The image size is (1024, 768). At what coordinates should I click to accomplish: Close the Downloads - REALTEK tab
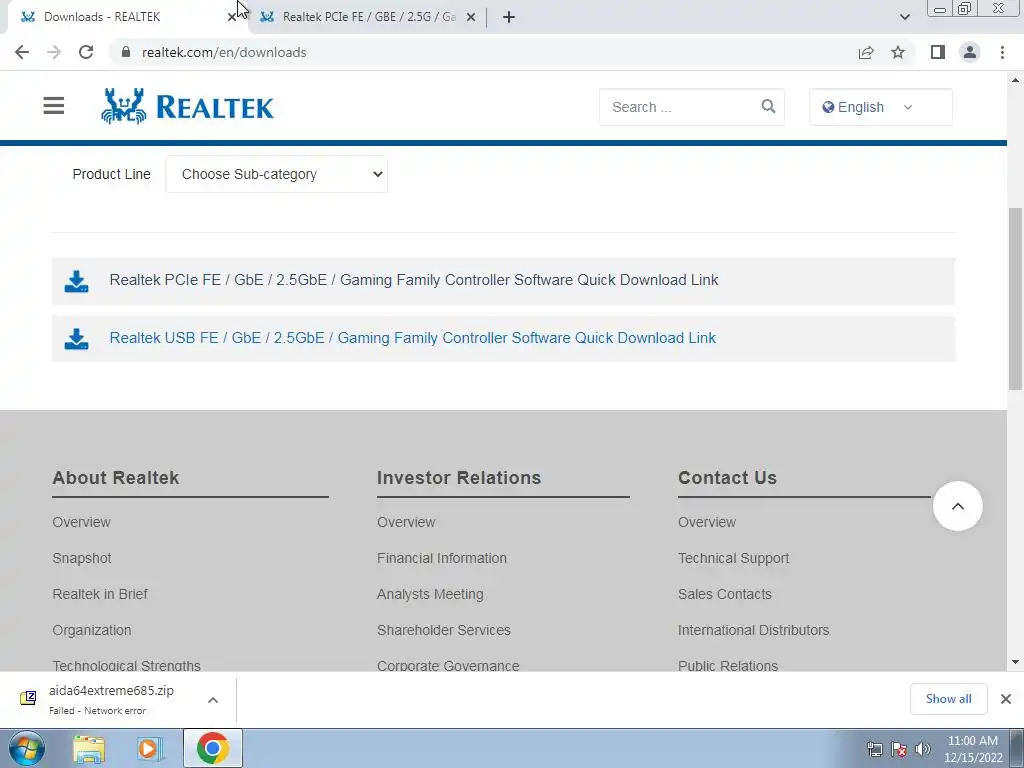click(x=232, y=18)
